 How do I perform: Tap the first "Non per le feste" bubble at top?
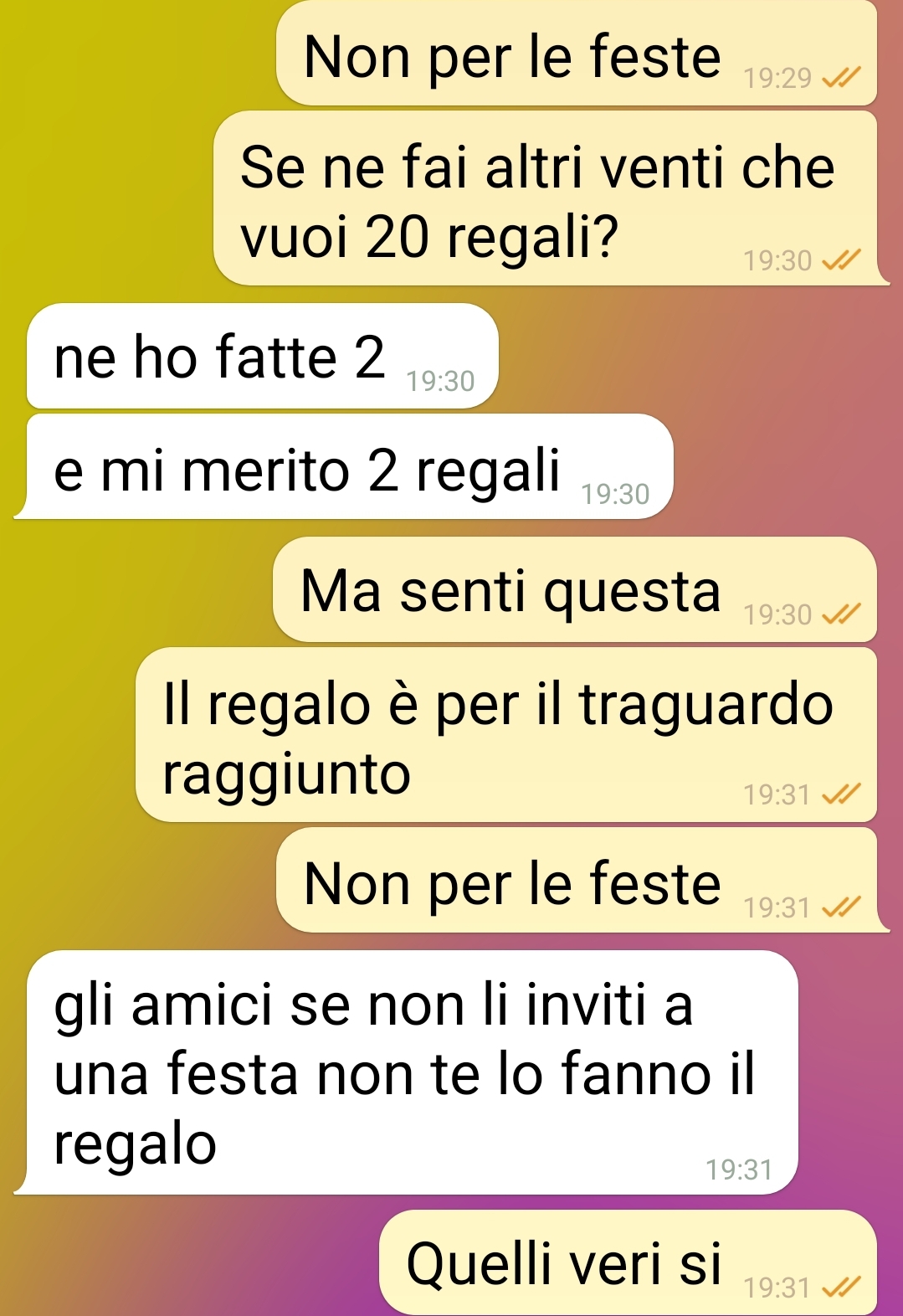click(577, 53)
